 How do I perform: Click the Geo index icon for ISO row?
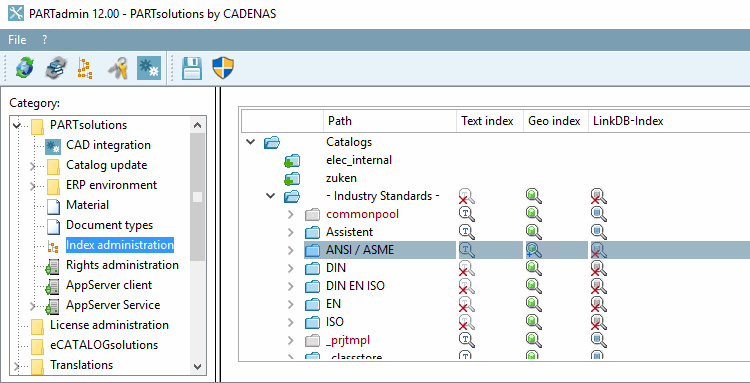pos(534,322)
